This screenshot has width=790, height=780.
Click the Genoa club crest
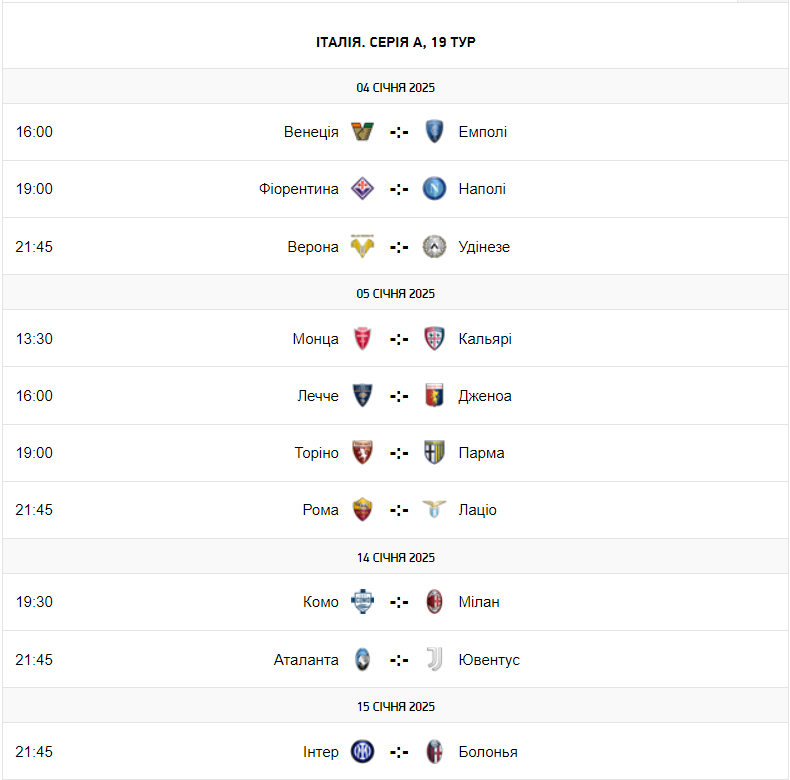click(434, 396)
